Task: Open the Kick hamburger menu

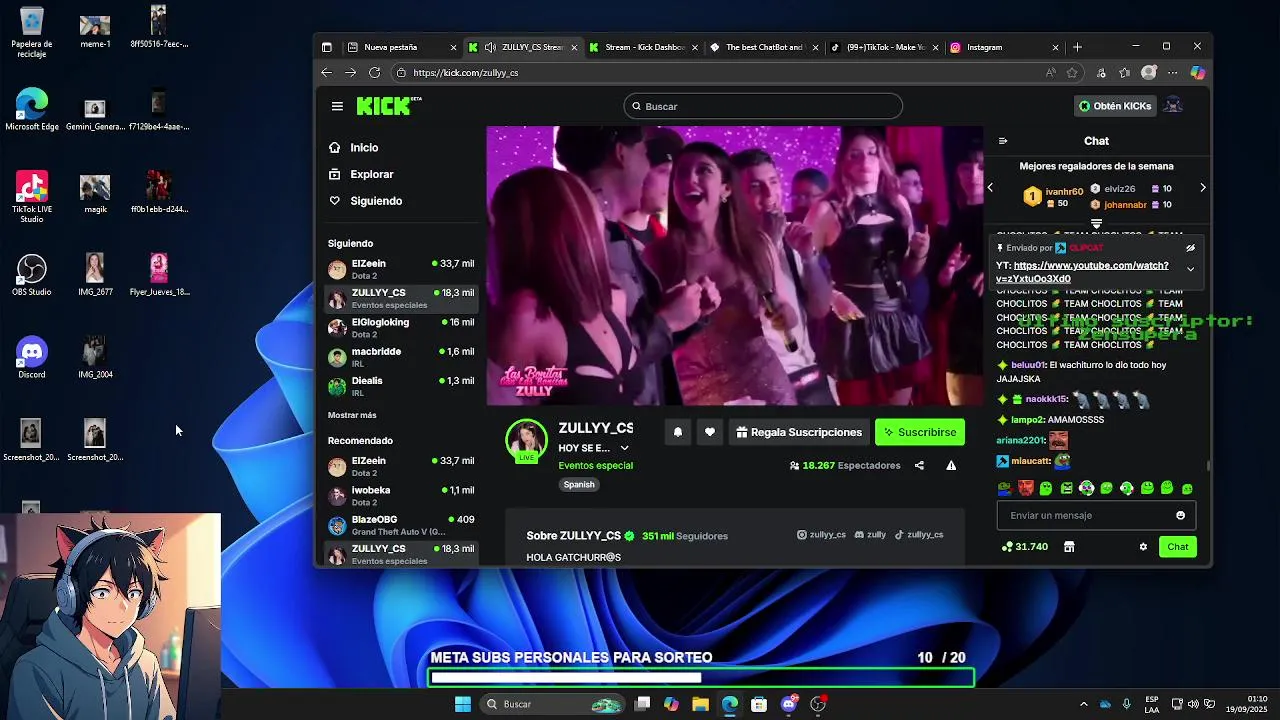Action: tap(337, 106)
